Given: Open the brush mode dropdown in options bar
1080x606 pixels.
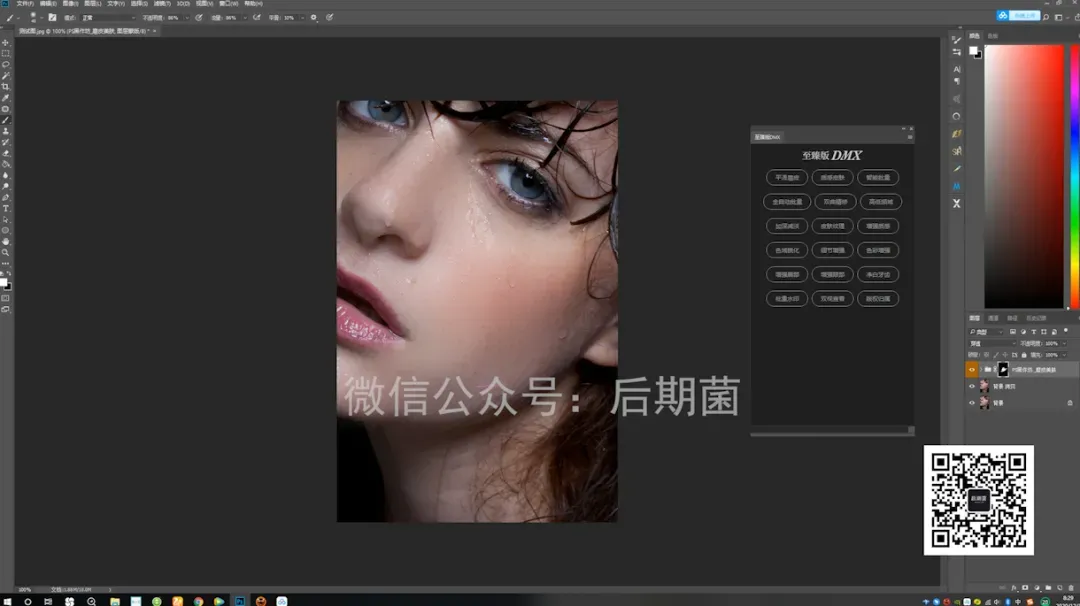Looking at the screenshot, I should [x=107, y=18].
